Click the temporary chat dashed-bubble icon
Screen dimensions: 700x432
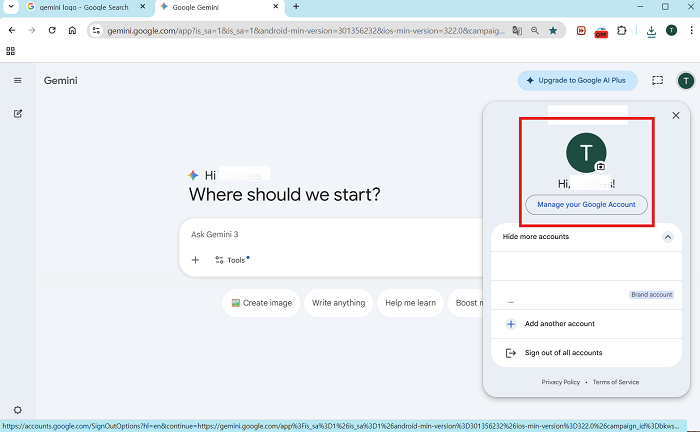click(657, 80)
